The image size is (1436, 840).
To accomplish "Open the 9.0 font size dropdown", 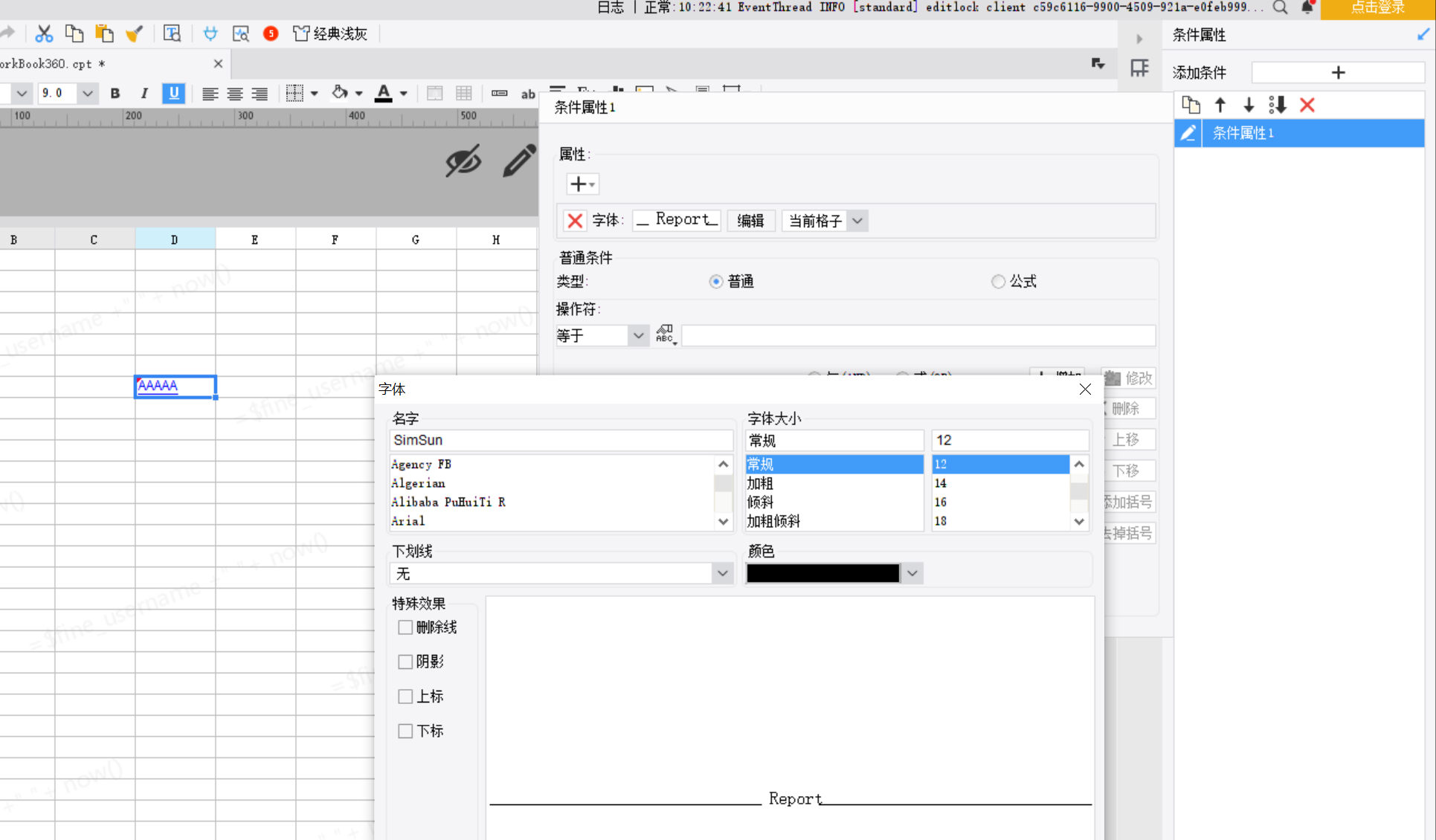I will pyautogui.click(x=88, y=94).
